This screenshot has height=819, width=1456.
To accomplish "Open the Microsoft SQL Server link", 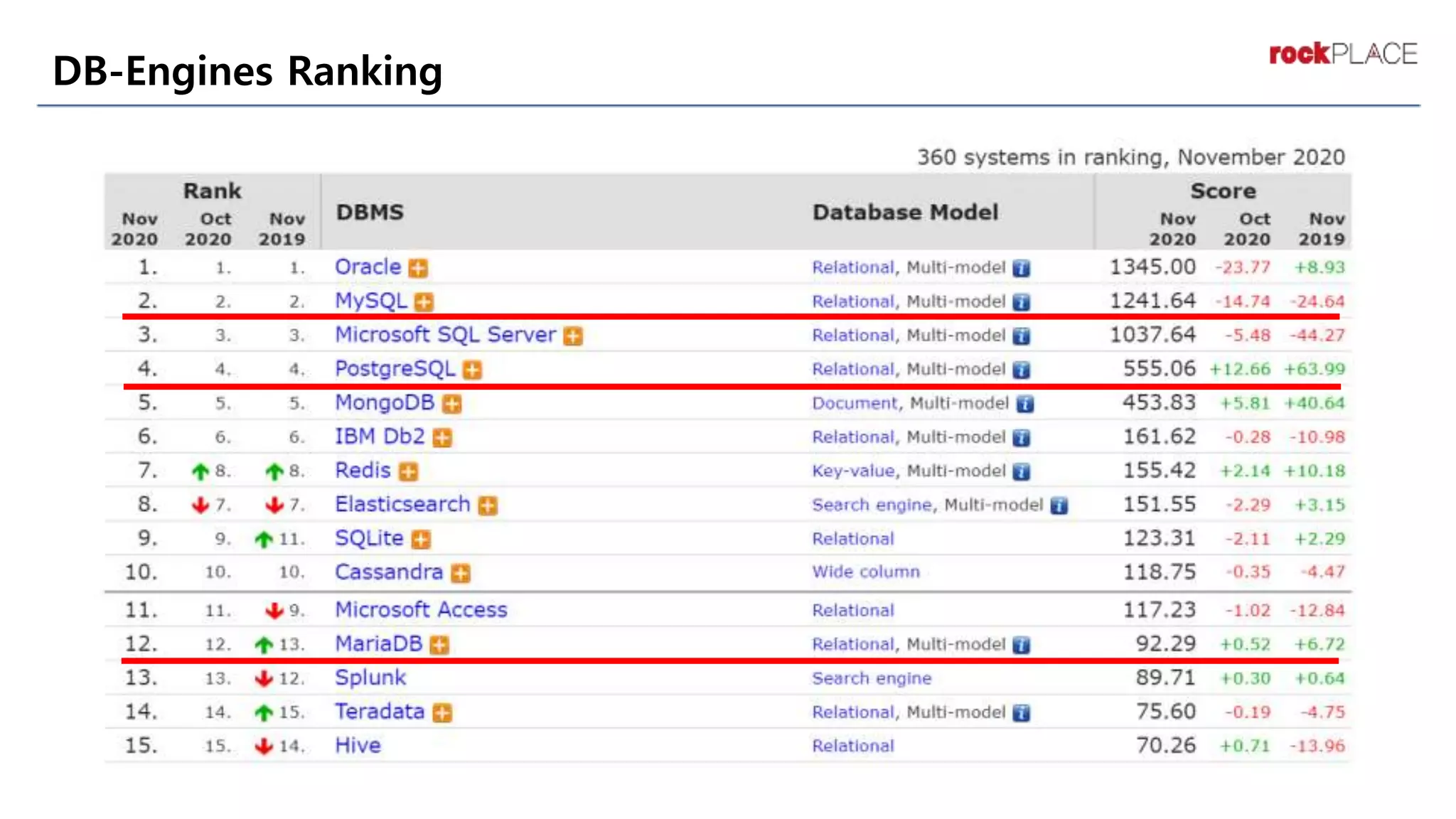I will click(446, 335).
